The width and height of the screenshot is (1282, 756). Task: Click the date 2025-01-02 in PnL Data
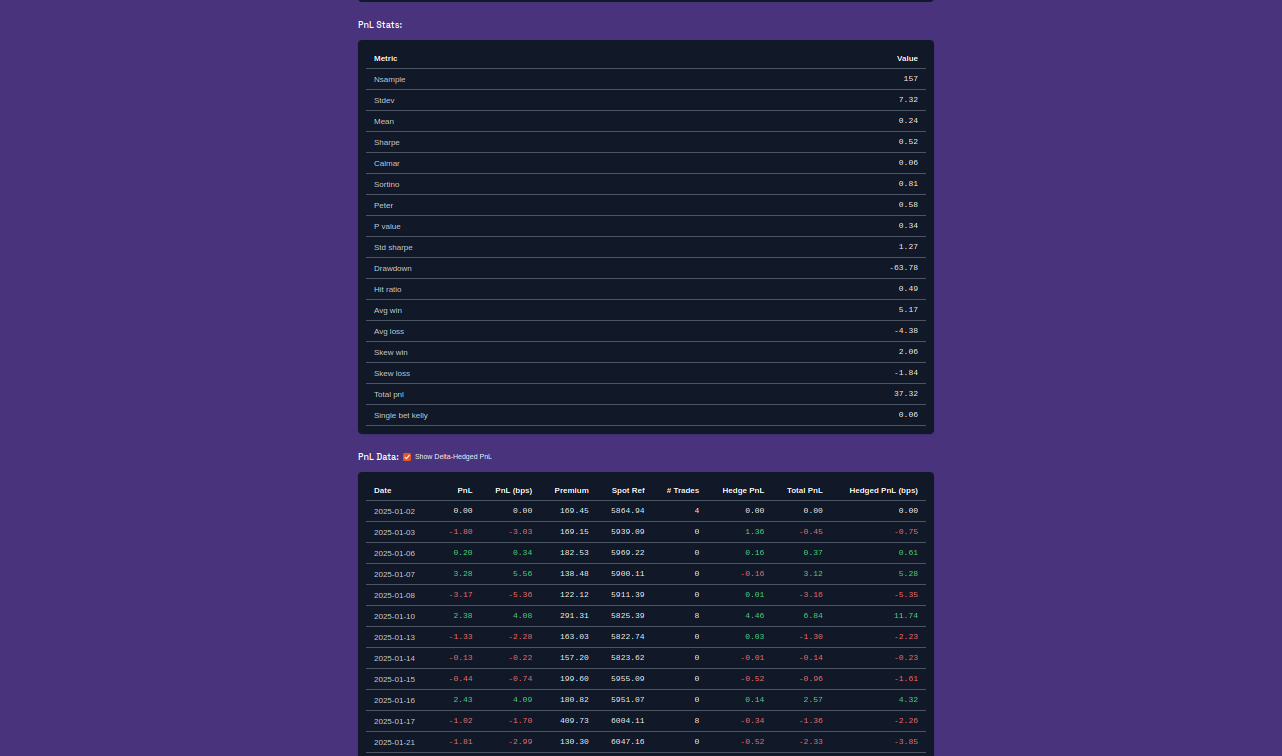click(x=394, y=511)
